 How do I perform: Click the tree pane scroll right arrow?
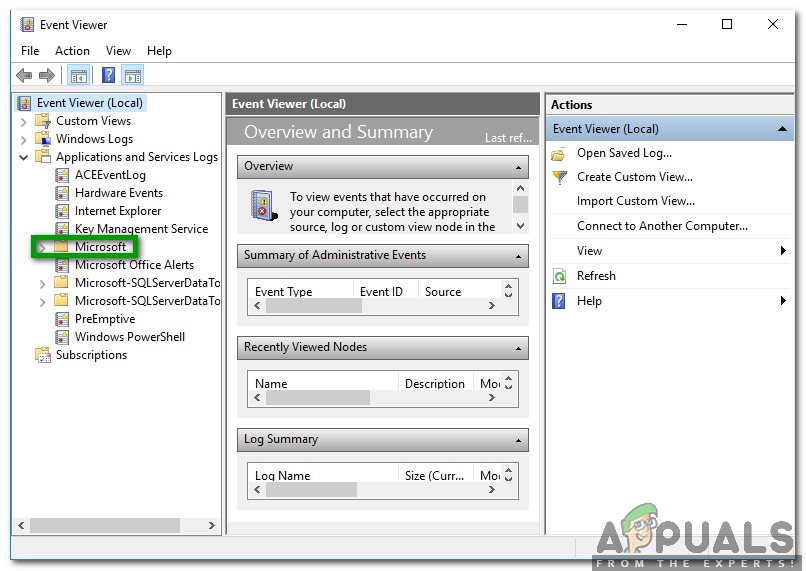[x=211, y=525]
